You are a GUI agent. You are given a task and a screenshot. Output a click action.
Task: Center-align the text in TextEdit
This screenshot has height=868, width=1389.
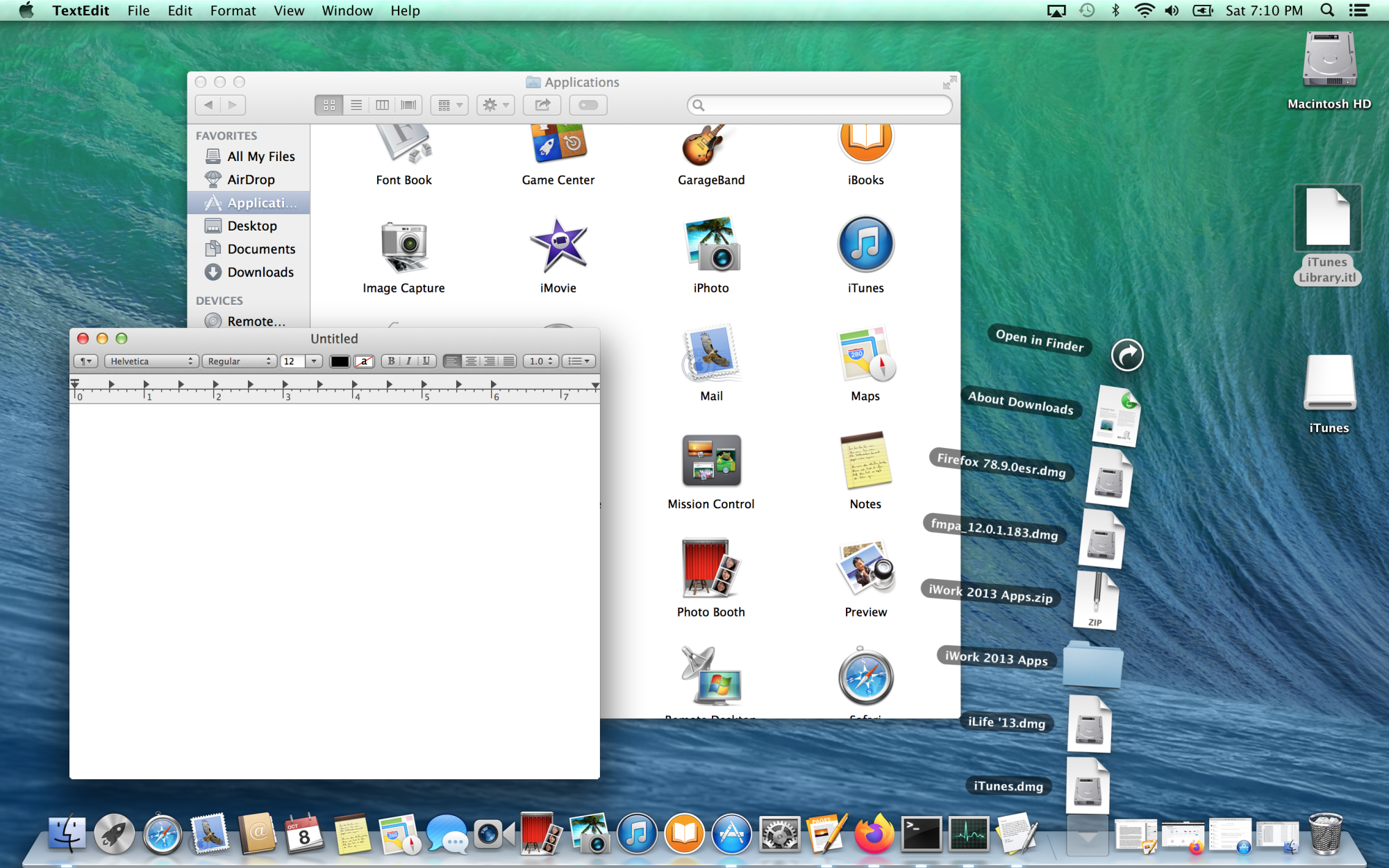point(471,361)
